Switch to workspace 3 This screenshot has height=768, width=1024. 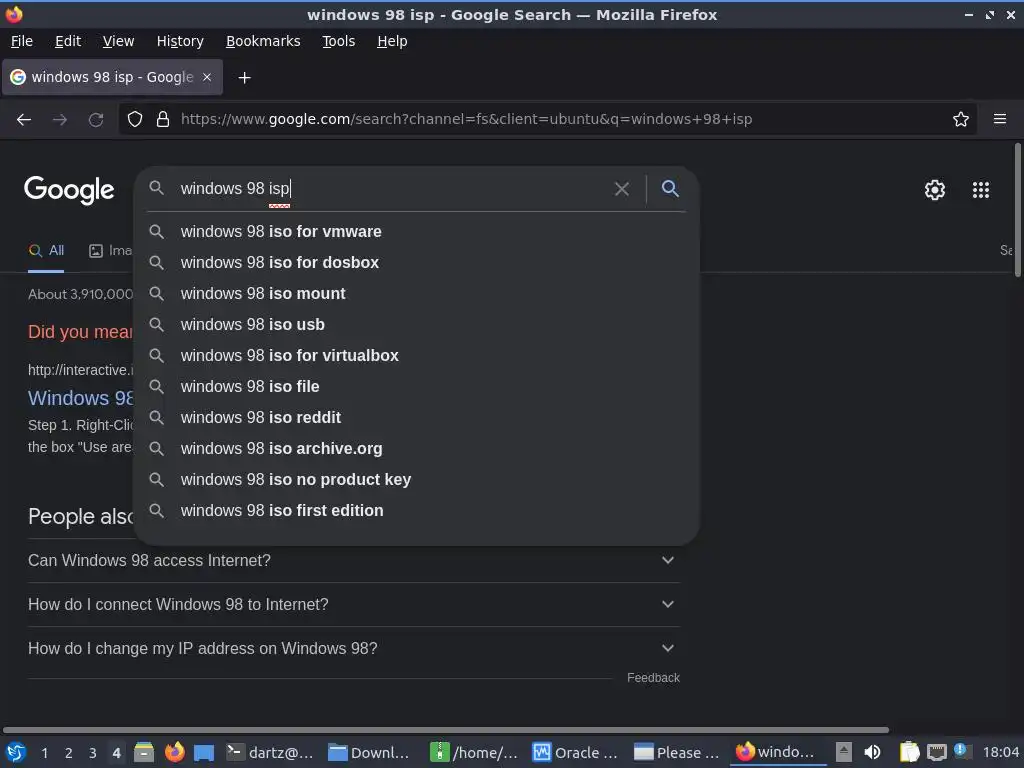(93, 753)
